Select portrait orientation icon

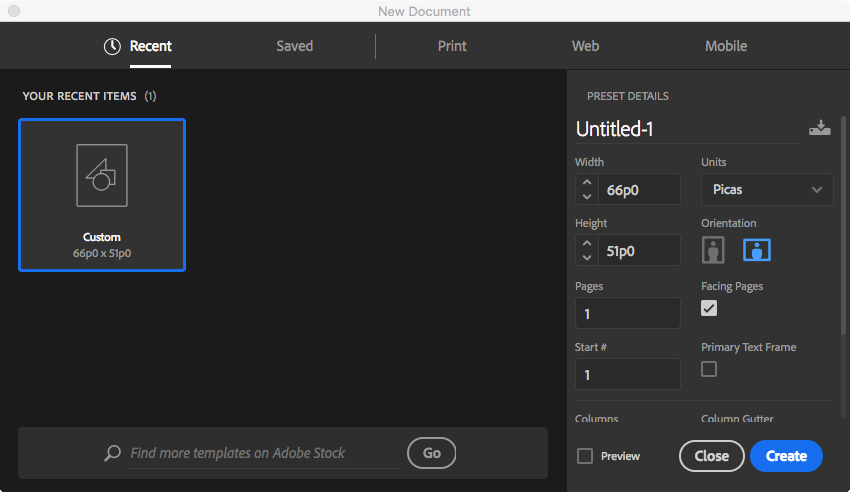(713, 250)
